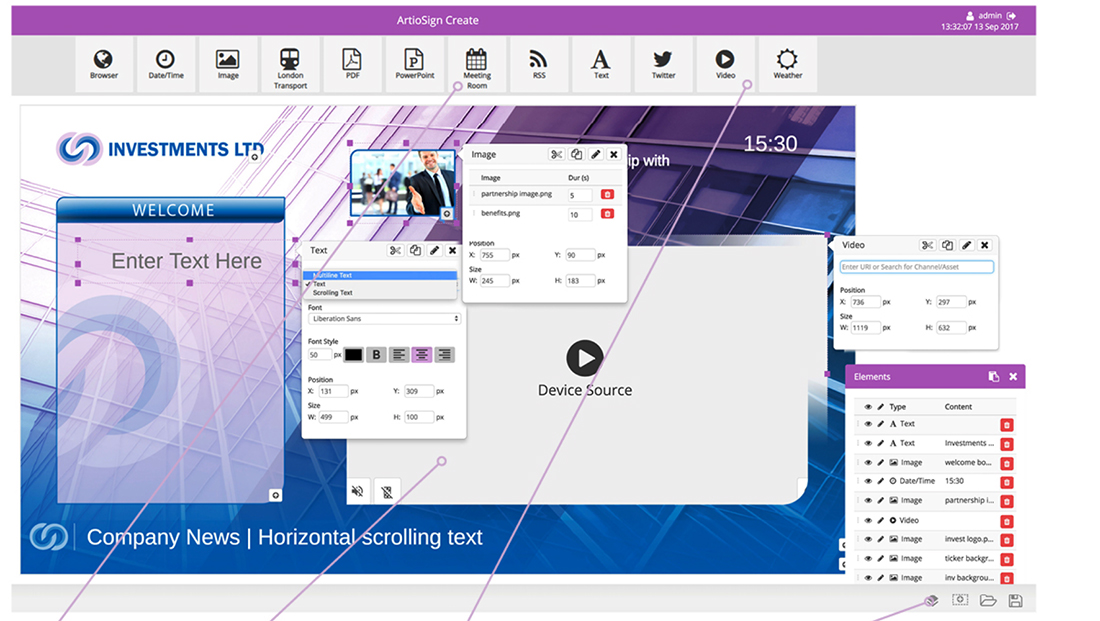Play the Device Source video
The width and height of the screenshot is (1100, 621).
584,358
